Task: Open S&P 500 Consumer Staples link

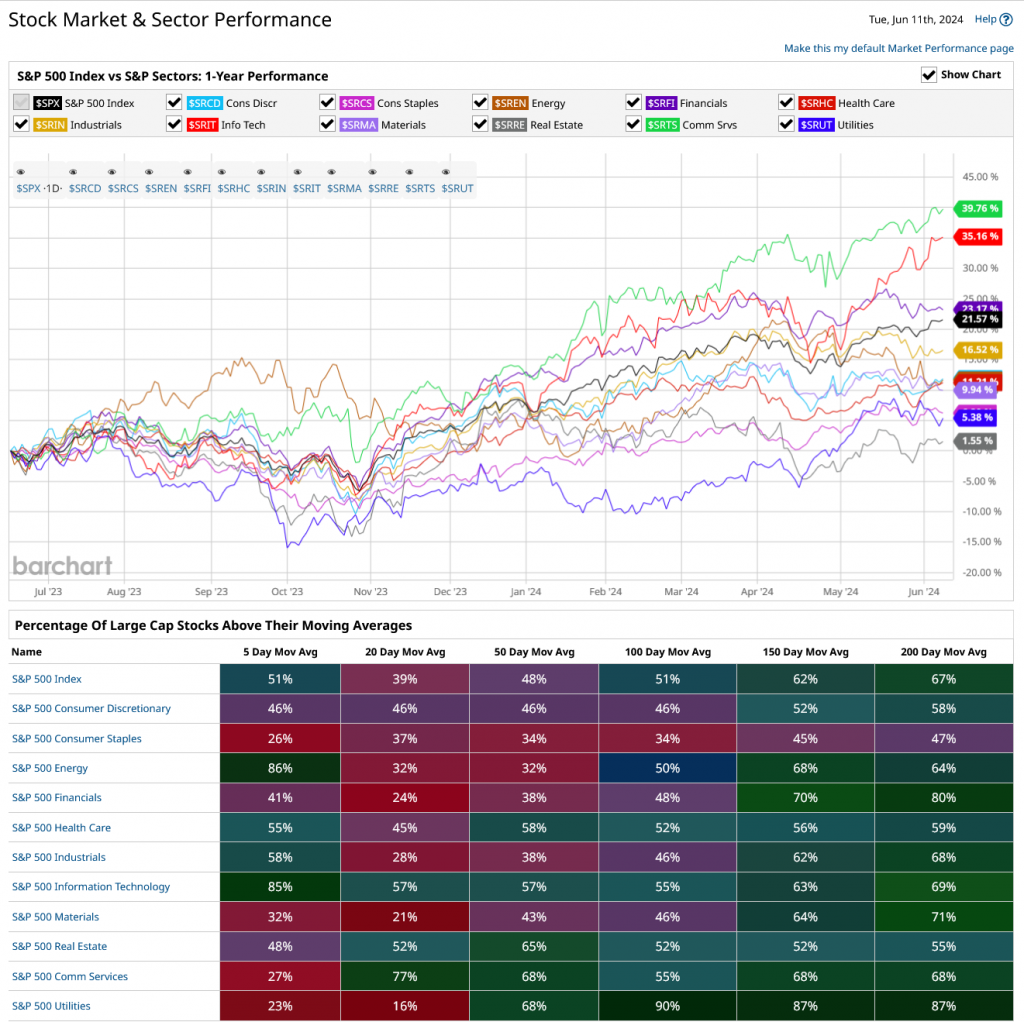Action: click(76, 739)
